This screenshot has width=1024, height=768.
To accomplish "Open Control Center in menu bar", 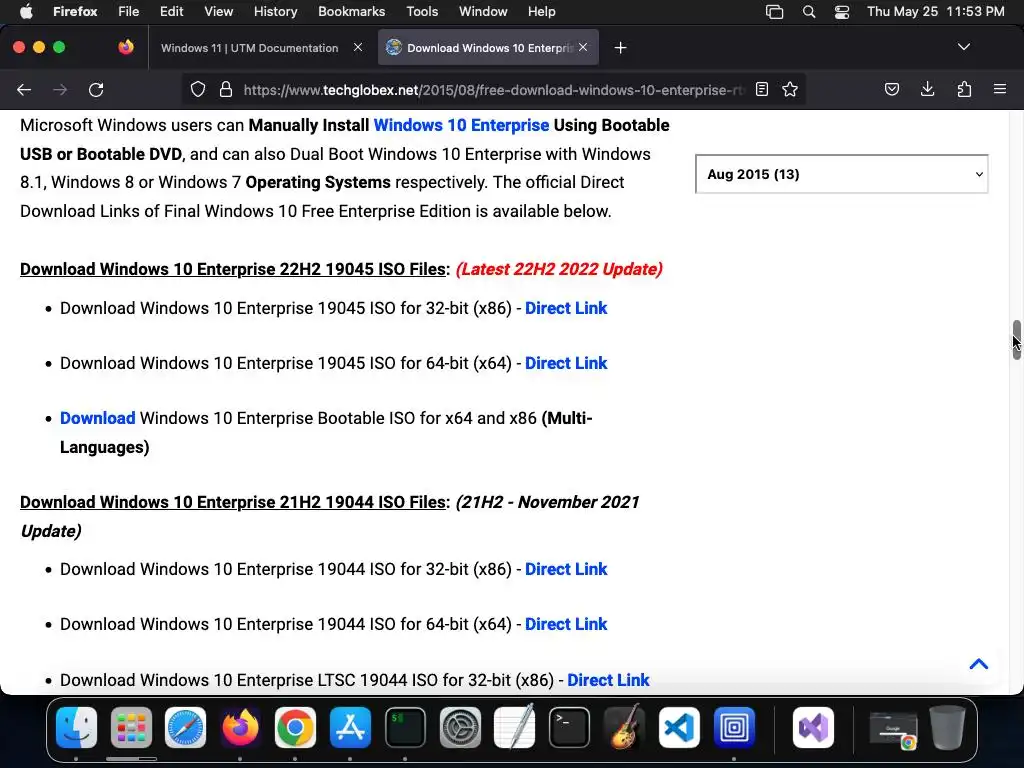I will tap(842, 12).
